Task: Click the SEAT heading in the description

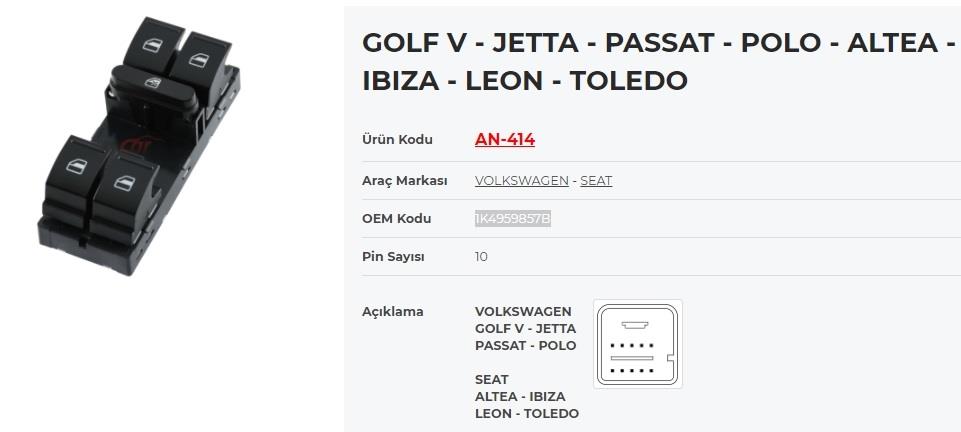Action: [492, 379]
